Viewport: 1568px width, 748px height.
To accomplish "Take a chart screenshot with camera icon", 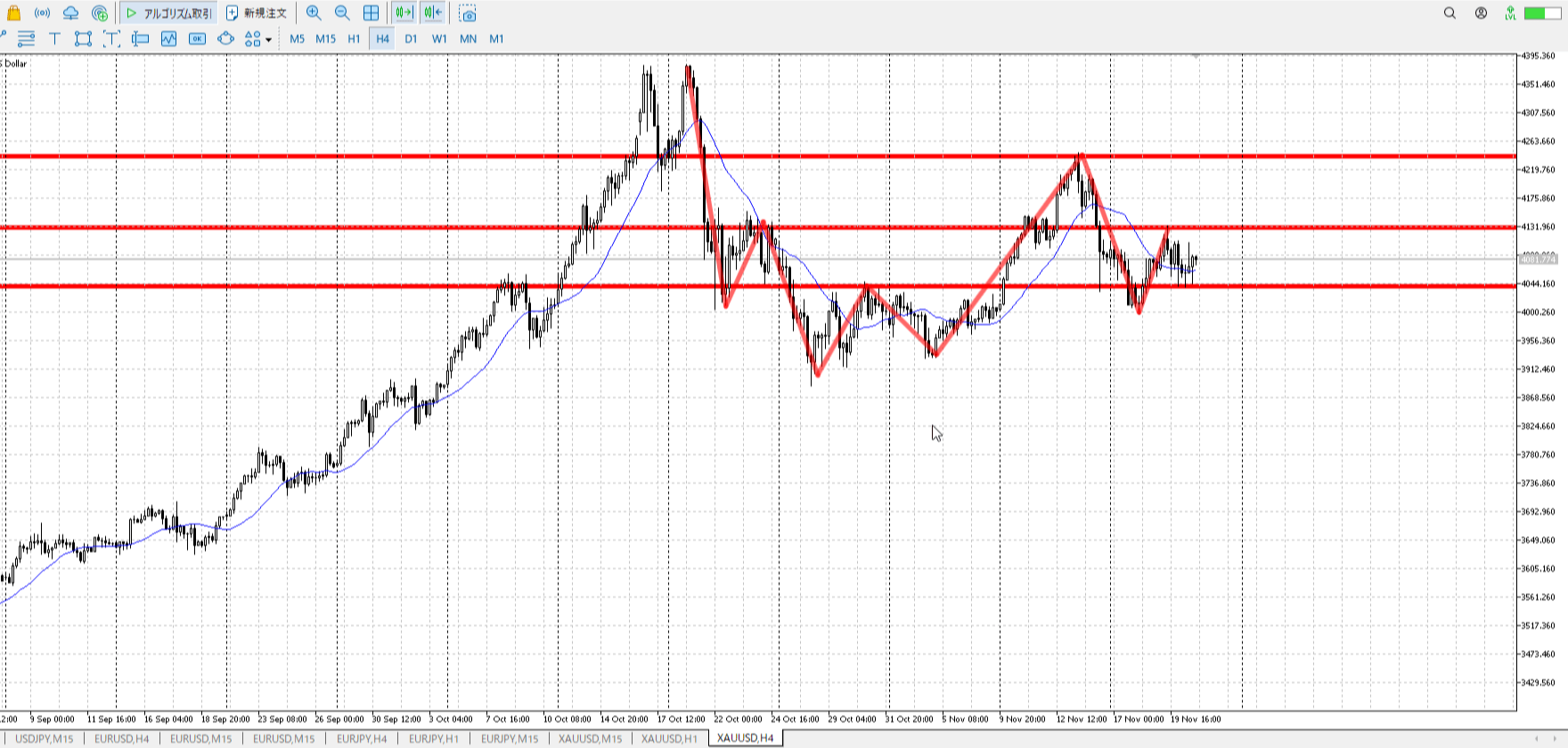I will pos(468,13).
